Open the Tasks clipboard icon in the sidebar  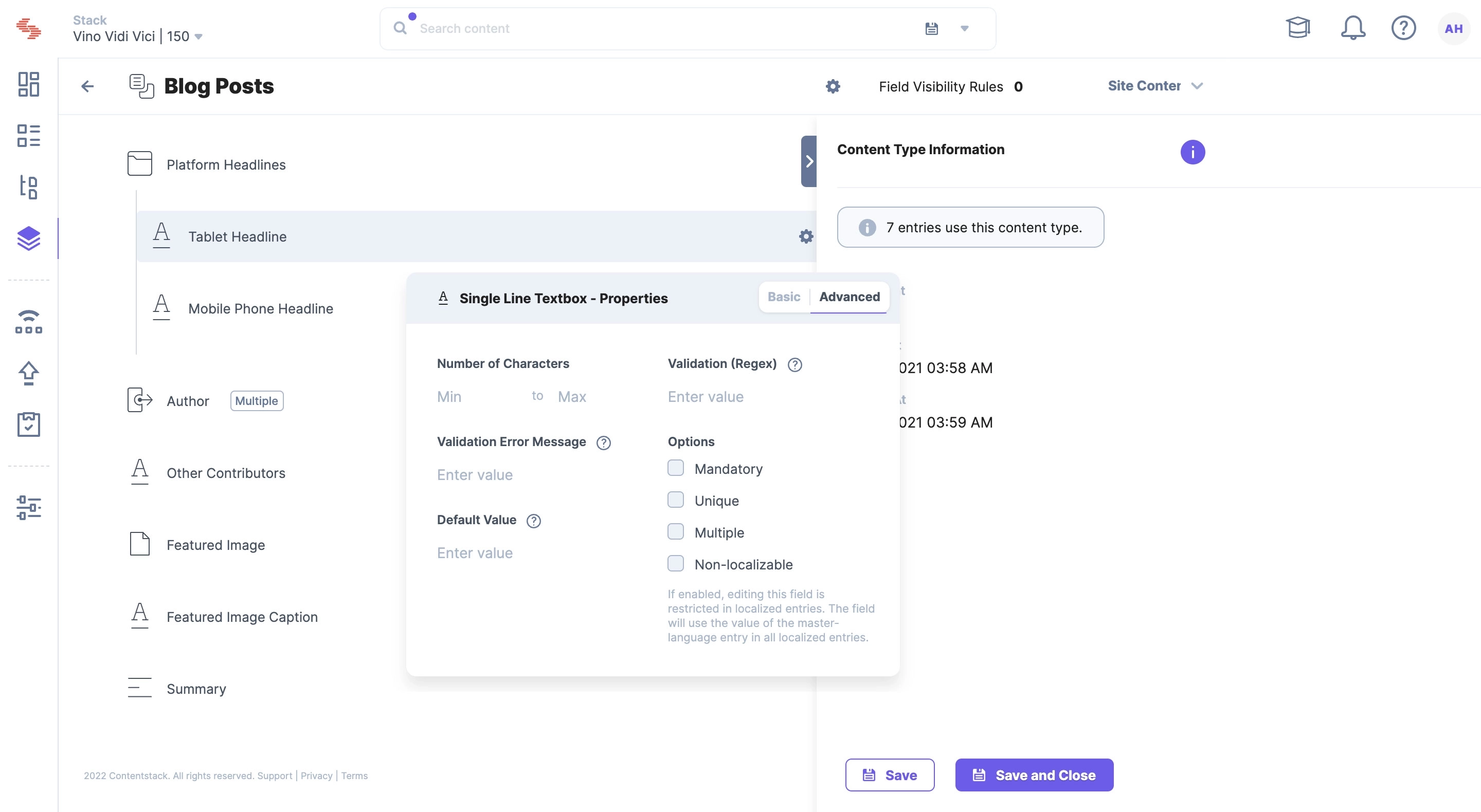coord(28,425)
